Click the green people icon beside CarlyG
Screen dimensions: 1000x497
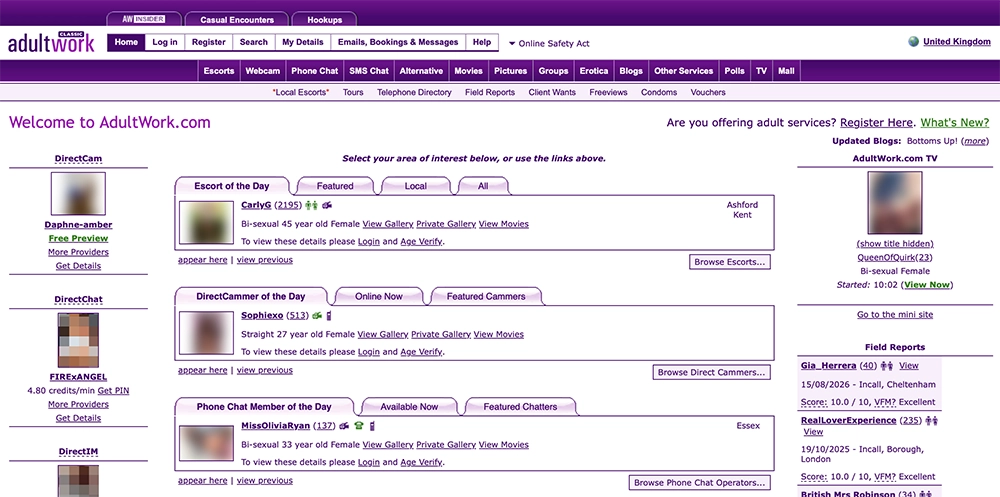pos(311,205)
